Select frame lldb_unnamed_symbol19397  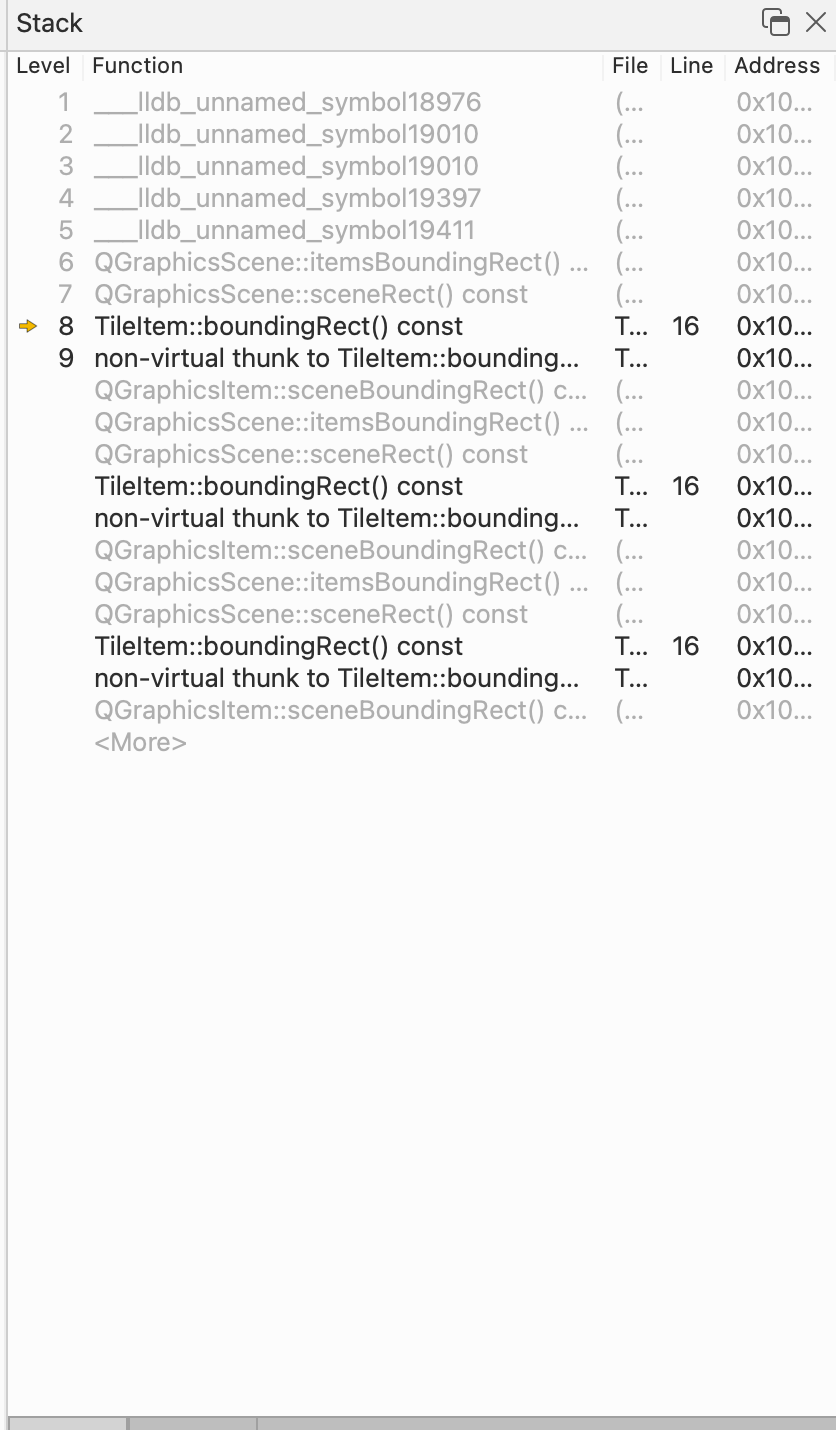coord(287,198)
